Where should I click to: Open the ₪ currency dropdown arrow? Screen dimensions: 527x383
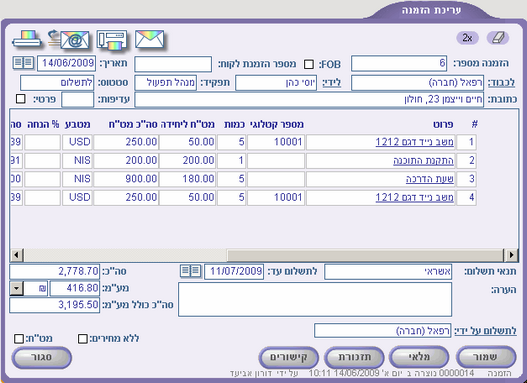tap(16, 288)
